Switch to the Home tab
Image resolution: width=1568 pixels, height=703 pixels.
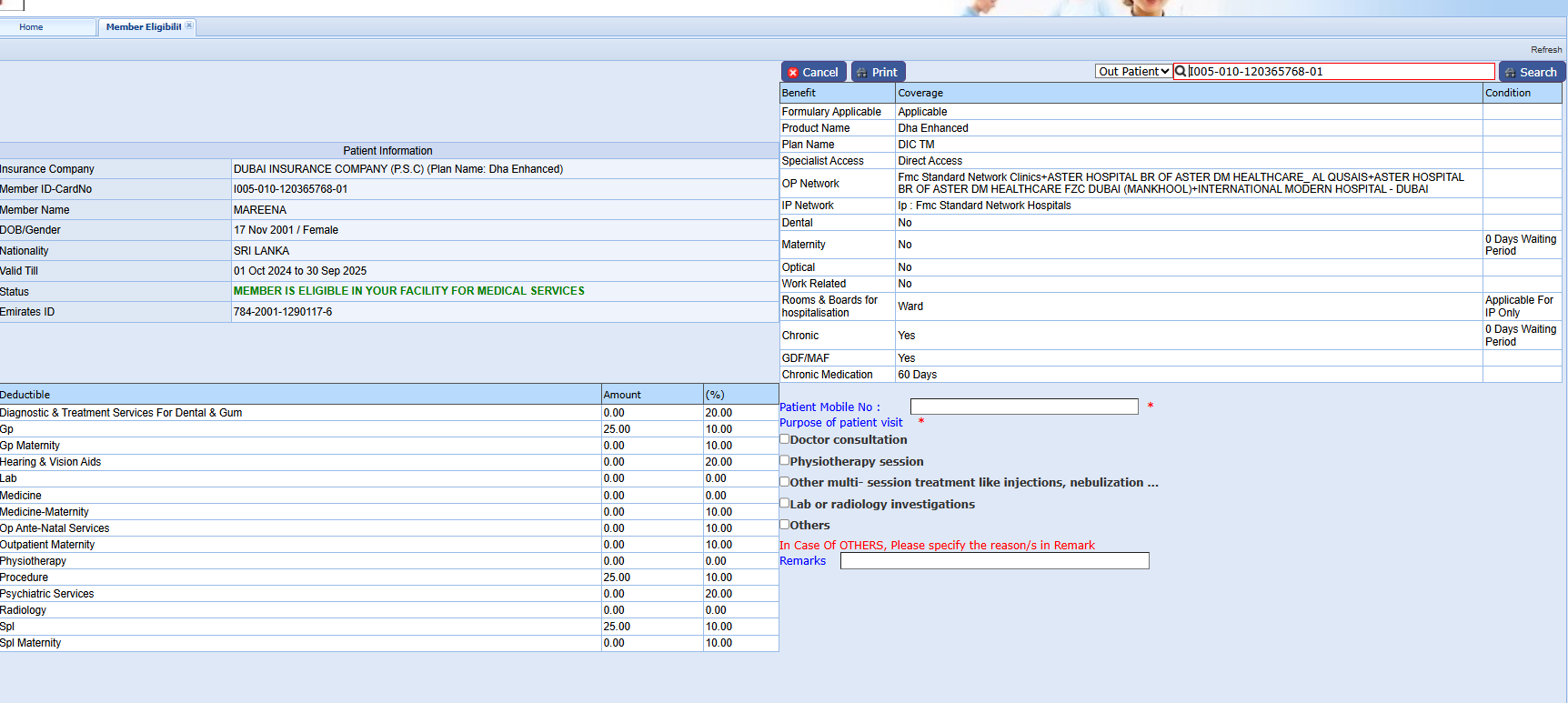(32, 27)
